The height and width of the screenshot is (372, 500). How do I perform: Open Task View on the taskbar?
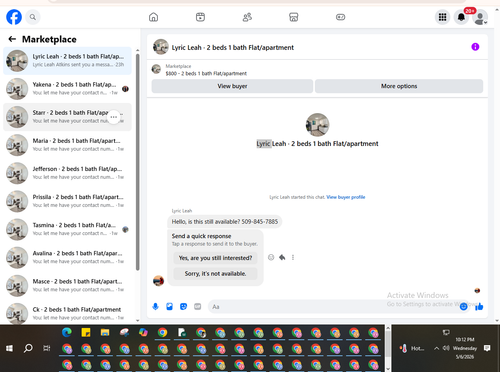47,348
